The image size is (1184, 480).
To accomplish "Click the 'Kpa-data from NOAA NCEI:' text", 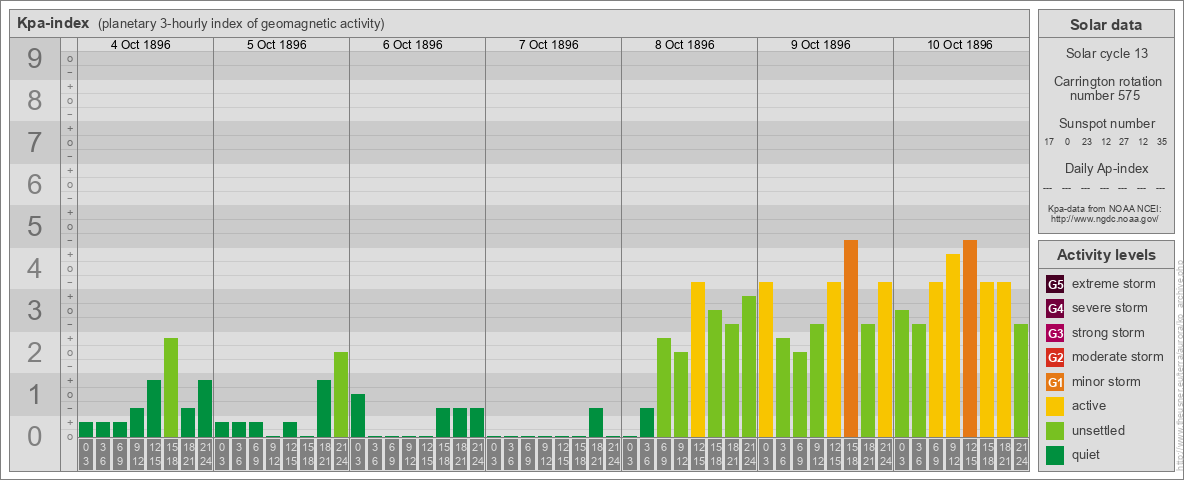I will click(x=1104, y=208).
